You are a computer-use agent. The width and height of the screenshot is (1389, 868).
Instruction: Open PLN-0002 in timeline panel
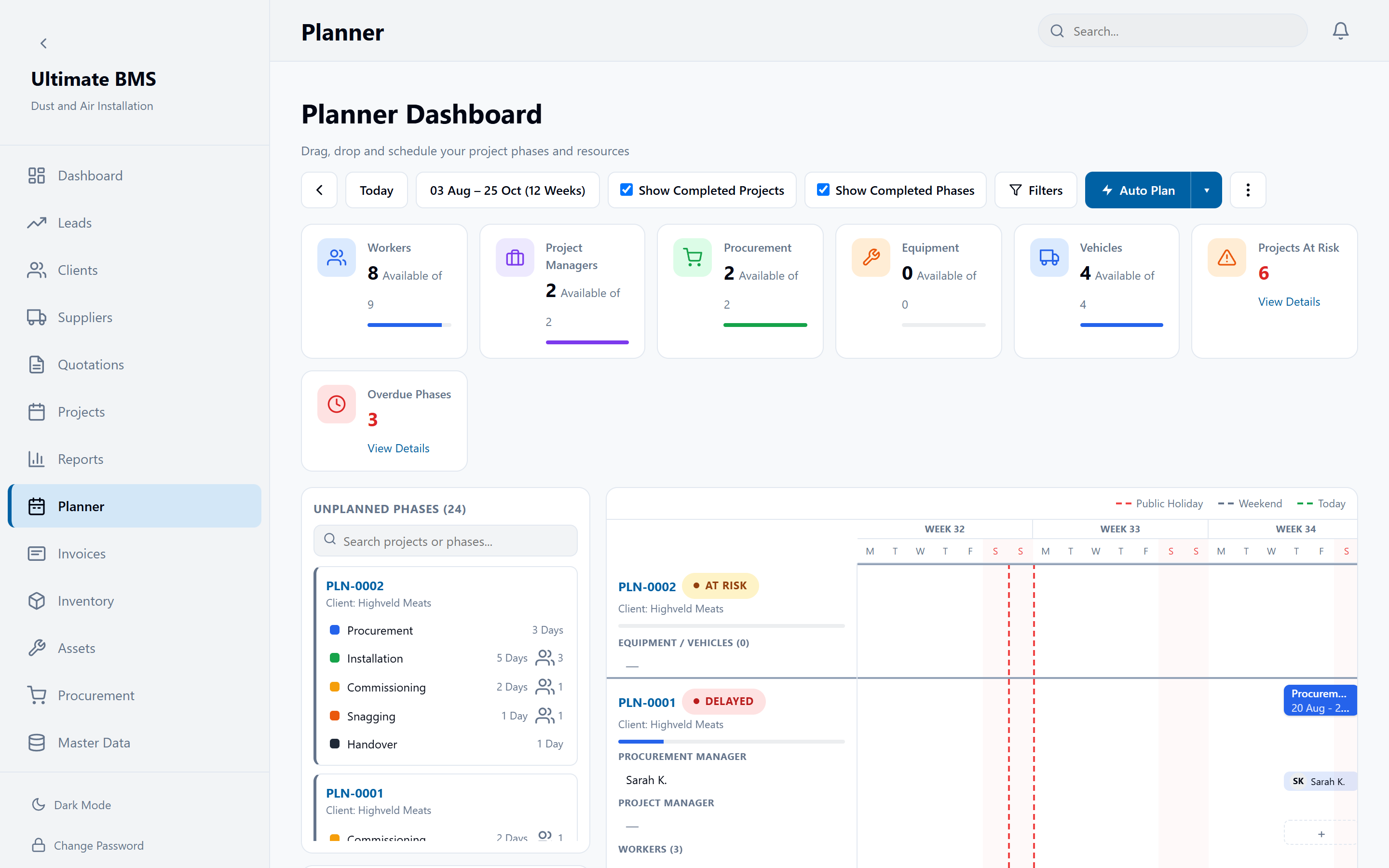coord(647,587)
